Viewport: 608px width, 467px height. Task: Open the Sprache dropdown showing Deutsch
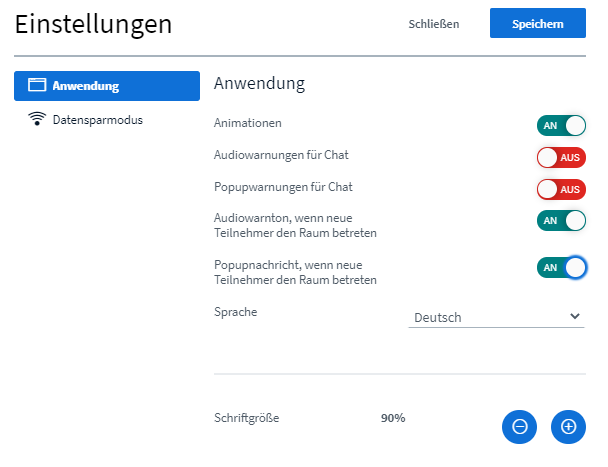[496, 317]
